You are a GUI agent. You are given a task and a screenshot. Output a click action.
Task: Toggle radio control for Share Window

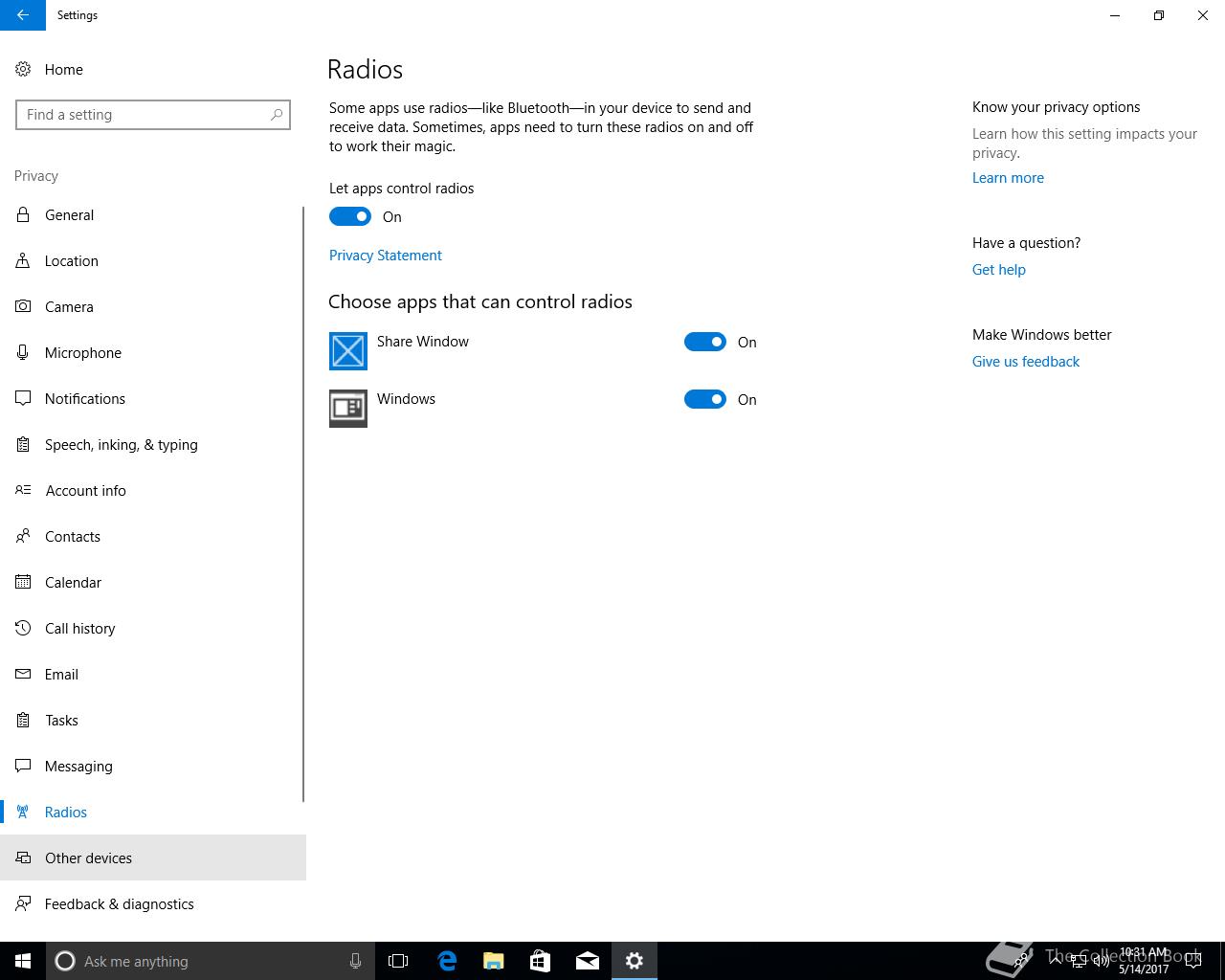coord(705,342)
